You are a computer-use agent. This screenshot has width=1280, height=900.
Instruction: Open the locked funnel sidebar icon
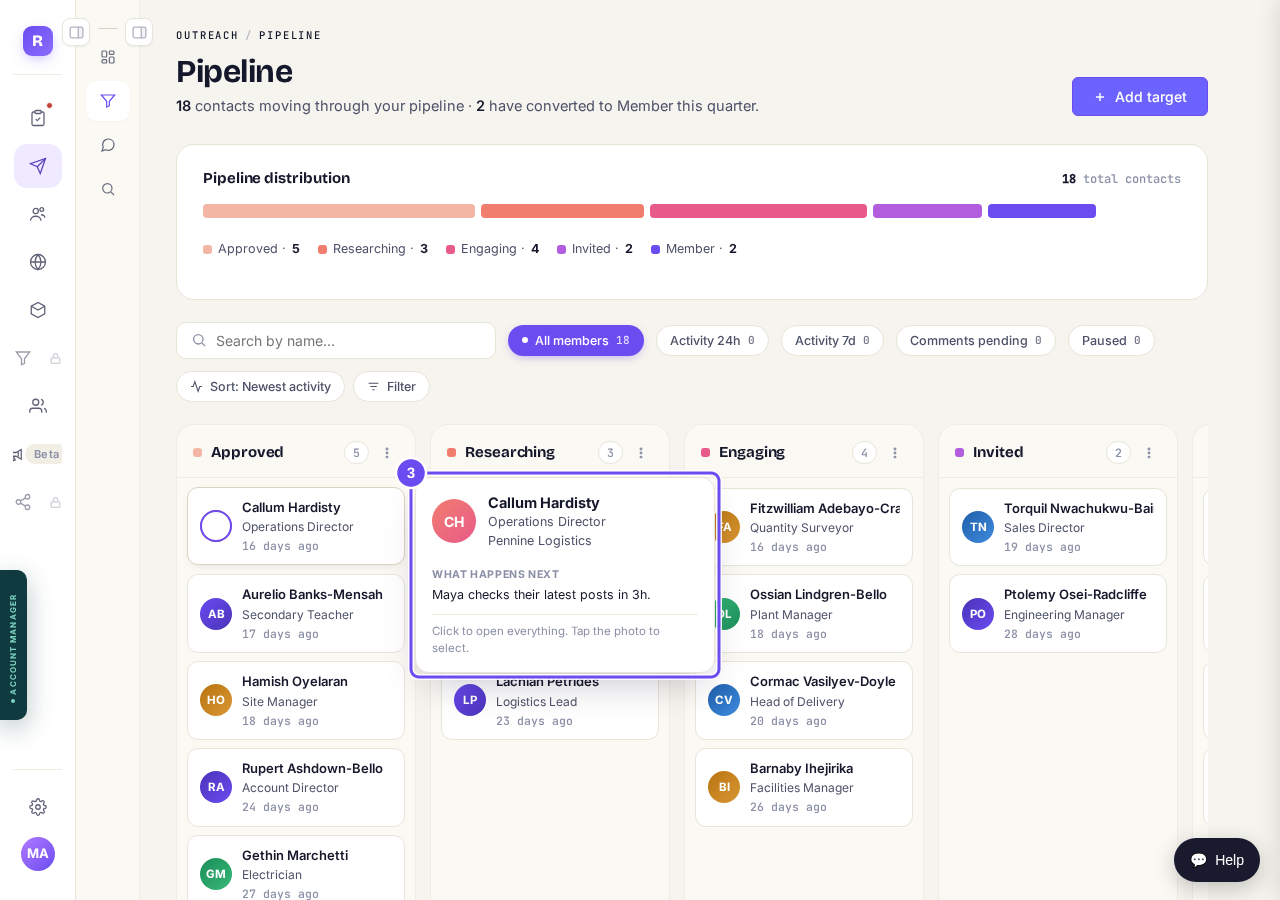click(23, 358)
